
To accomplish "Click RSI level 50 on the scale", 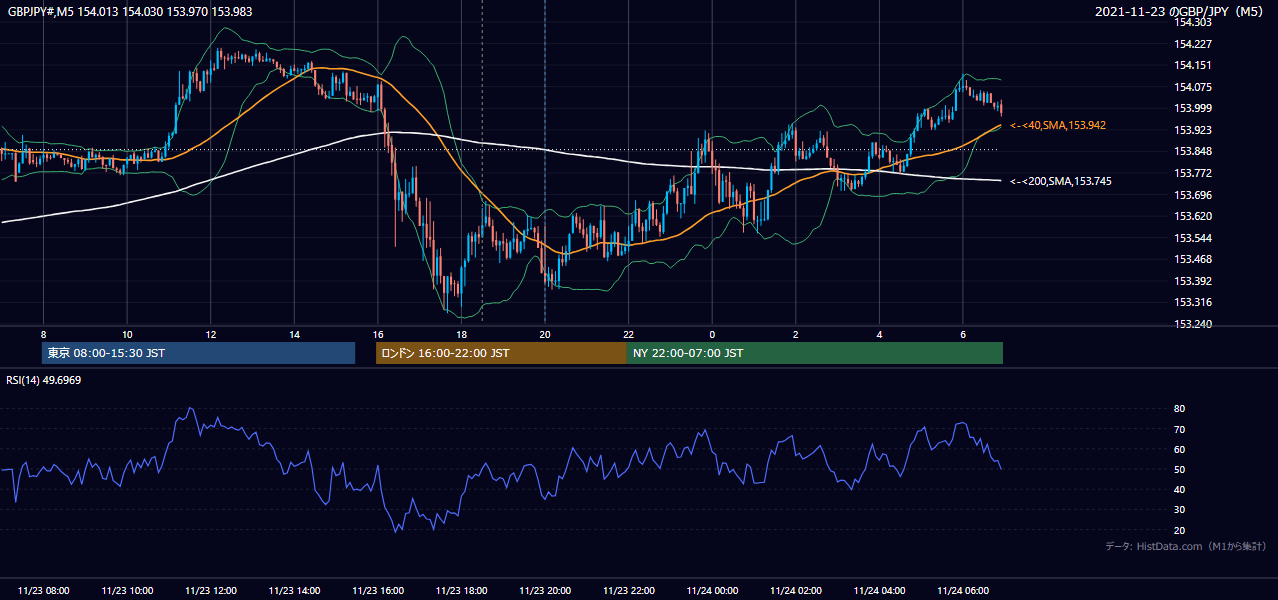I will coord(1179,469).
